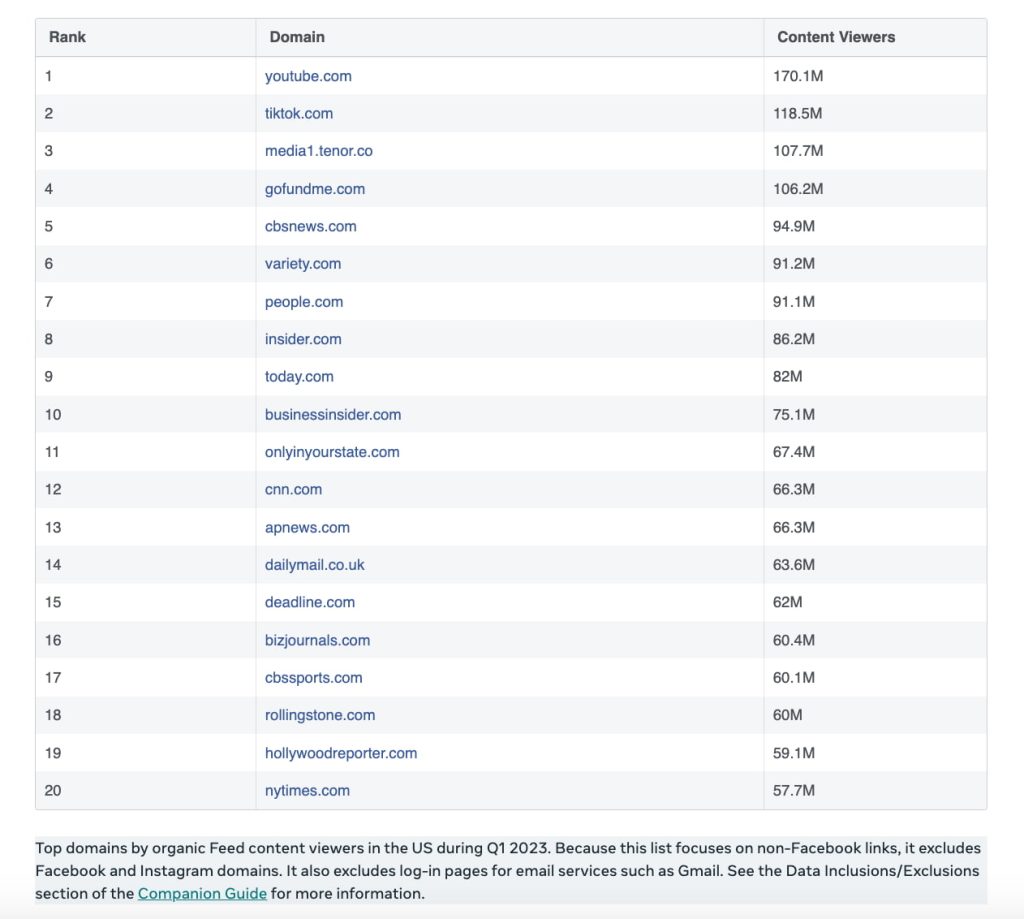
Task: Select the 94.9M value
Action: (793, 226)
